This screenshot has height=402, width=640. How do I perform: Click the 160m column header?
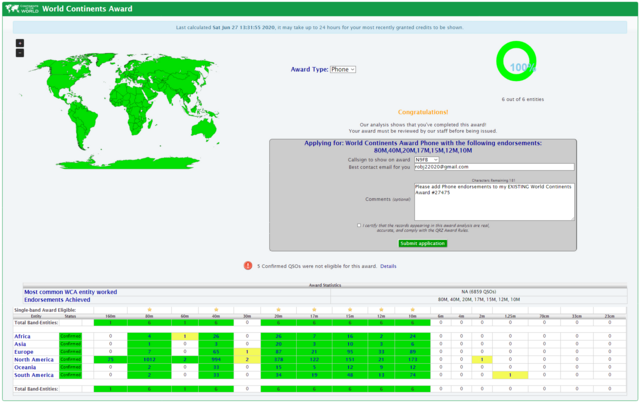click(x=110, y=316)
